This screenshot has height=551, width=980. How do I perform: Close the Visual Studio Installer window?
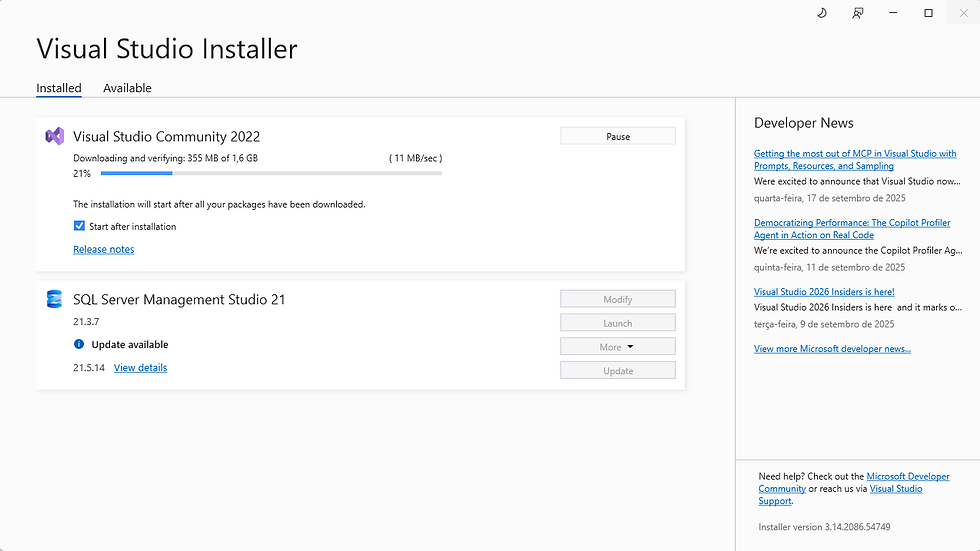963,13
